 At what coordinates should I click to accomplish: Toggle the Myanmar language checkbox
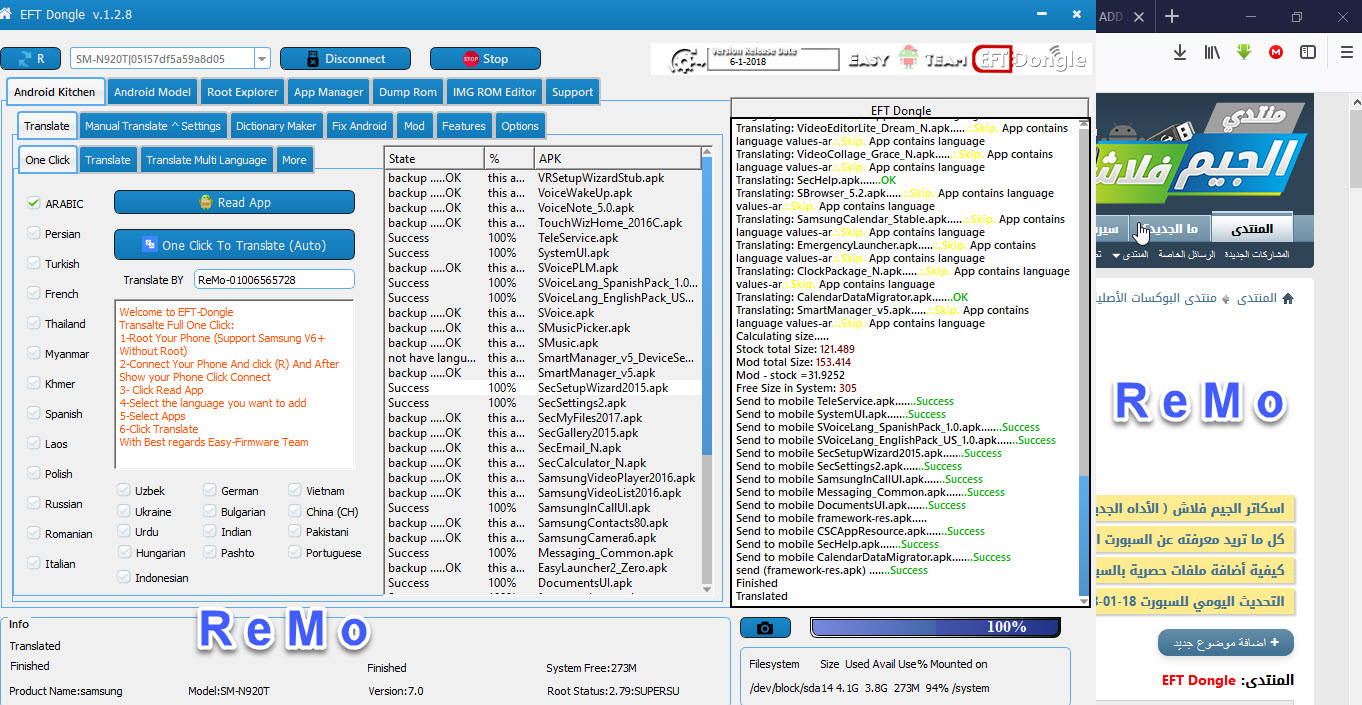point(34,353)
